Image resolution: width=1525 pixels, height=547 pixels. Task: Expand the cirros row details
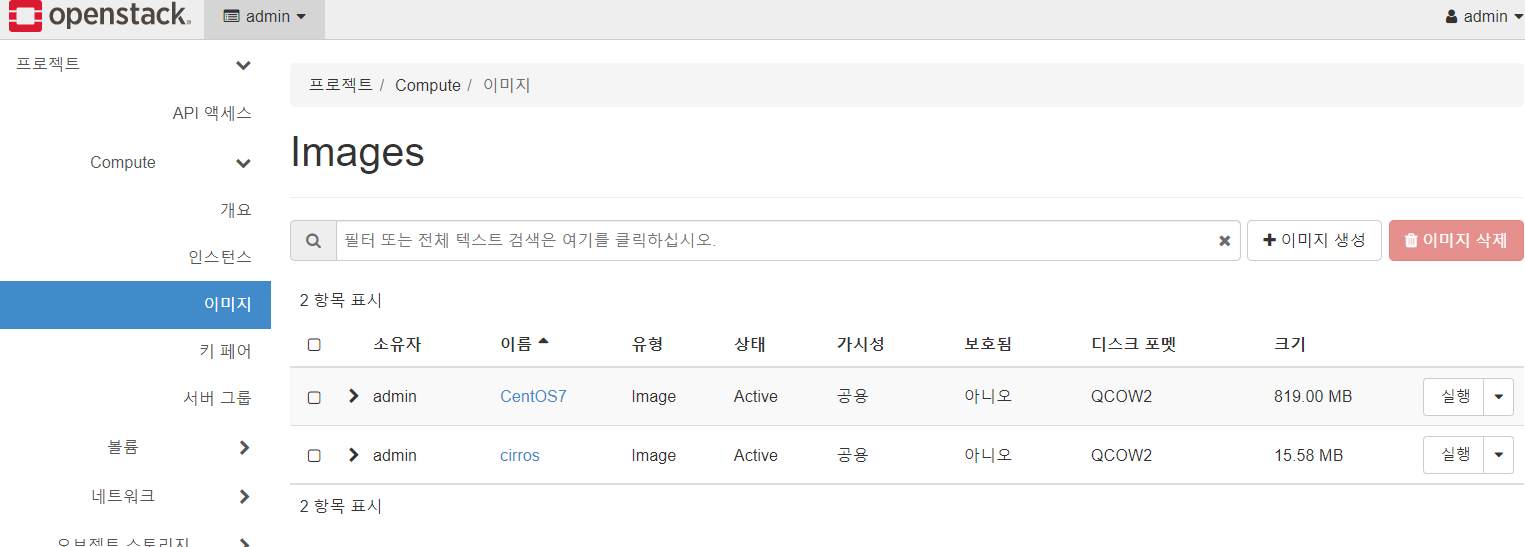(353, 455)
